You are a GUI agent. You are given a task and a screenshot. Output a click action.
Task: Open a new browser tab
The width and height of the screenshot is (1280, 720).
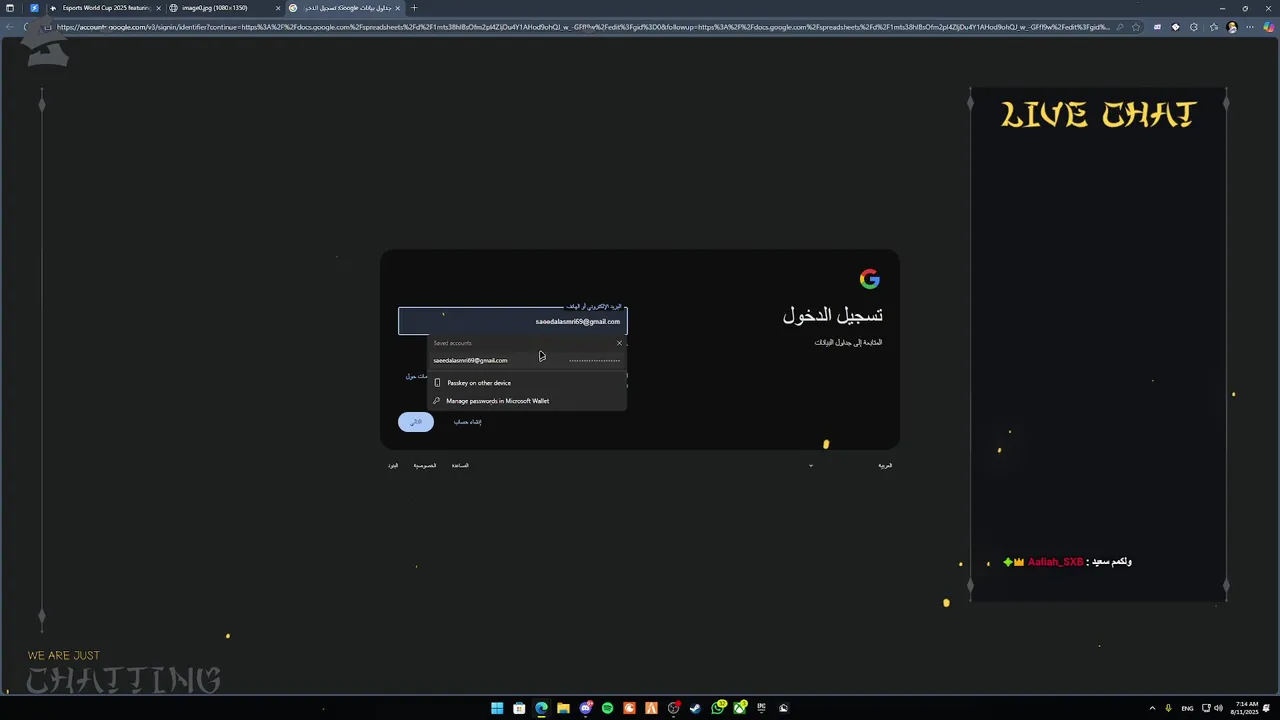414,8
